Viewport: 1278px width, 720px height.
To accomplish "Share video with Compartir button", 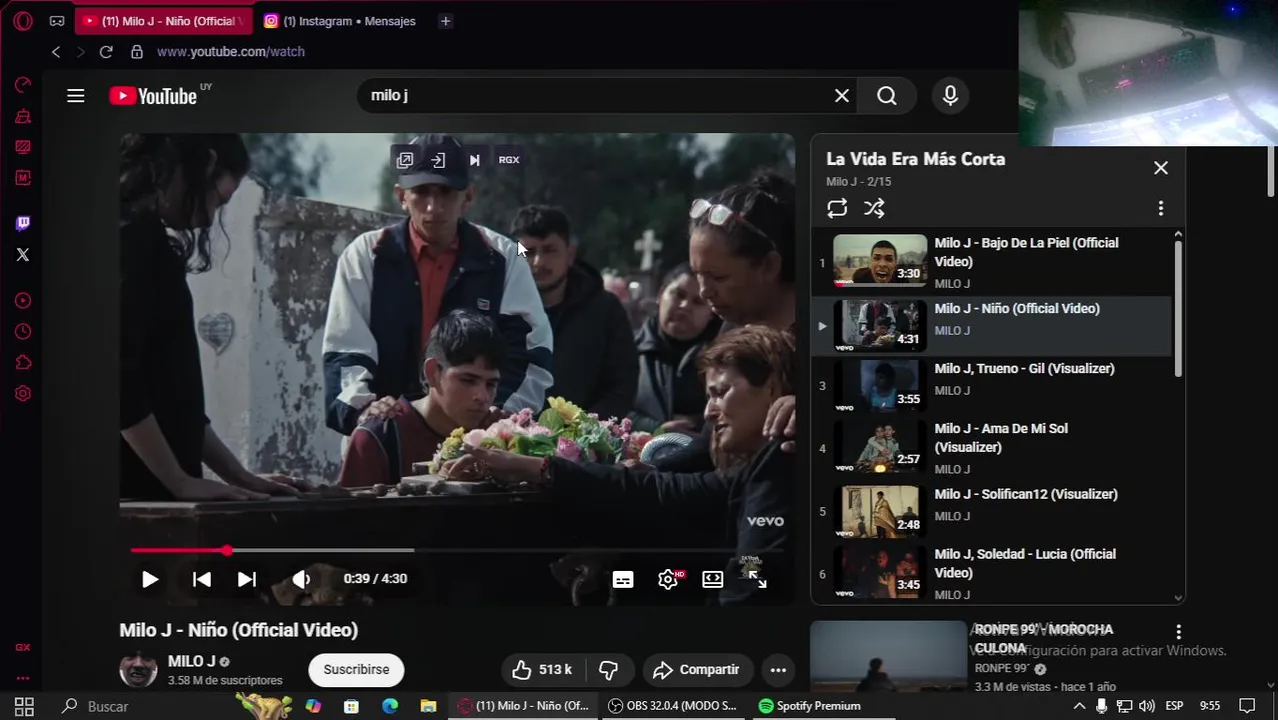I will [x=696, y=670].
